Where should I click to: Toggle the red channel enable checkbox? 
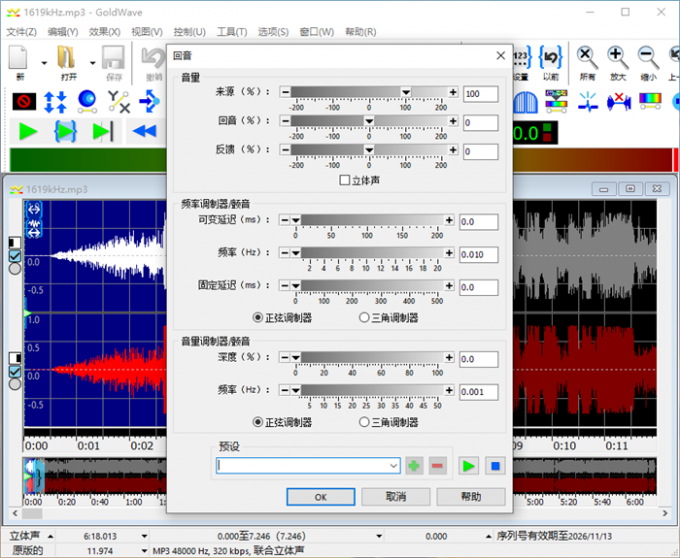15,372
